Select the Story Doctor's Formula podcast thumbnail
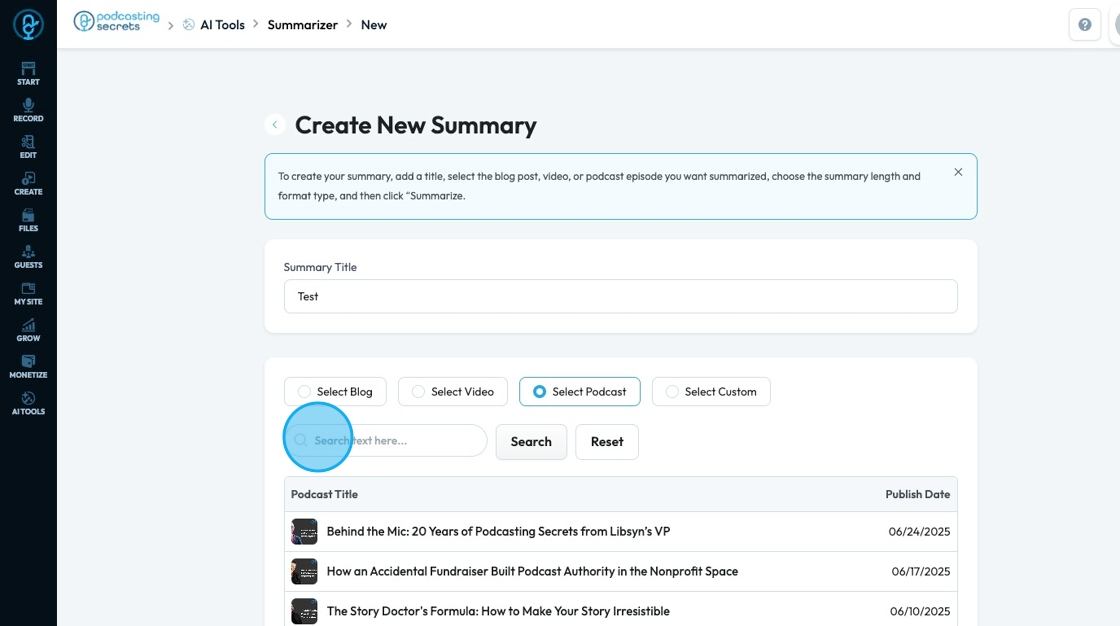 (304, 611)
